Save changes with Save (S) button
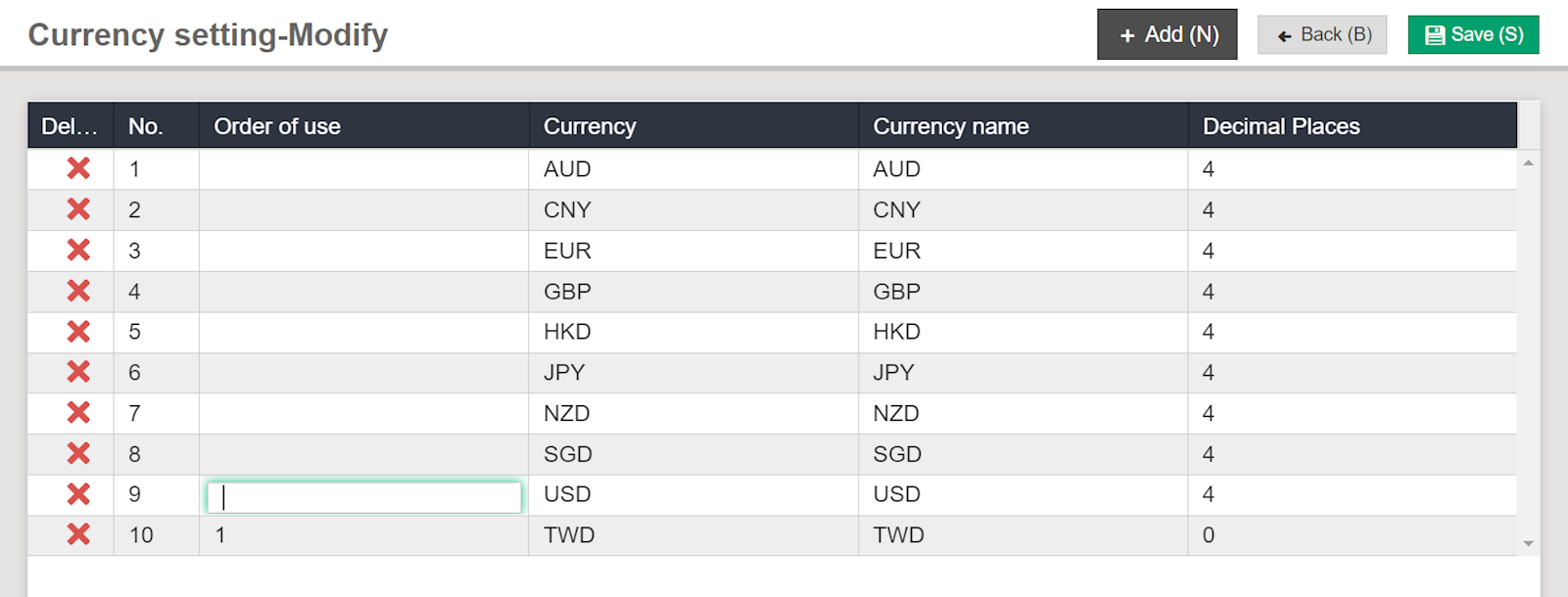Screen dimensions: 1568x597 tap(1473, 34)
